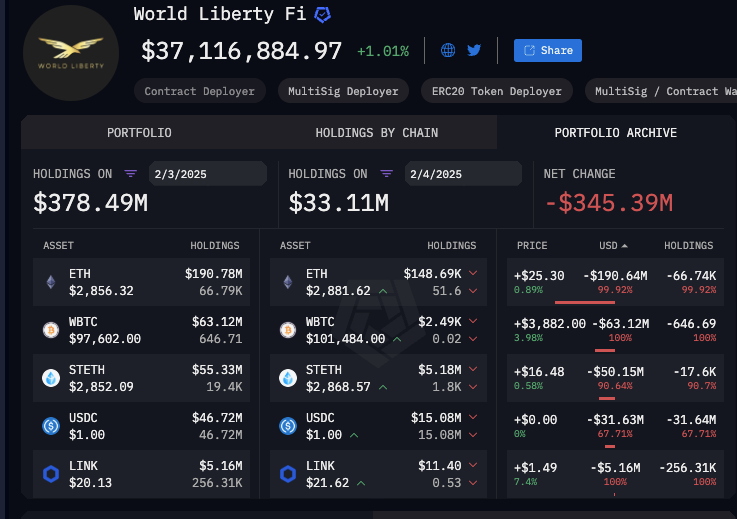Click the green up arrow next to $2,881.62
737x519 pixels.
(x=383, y=291)
